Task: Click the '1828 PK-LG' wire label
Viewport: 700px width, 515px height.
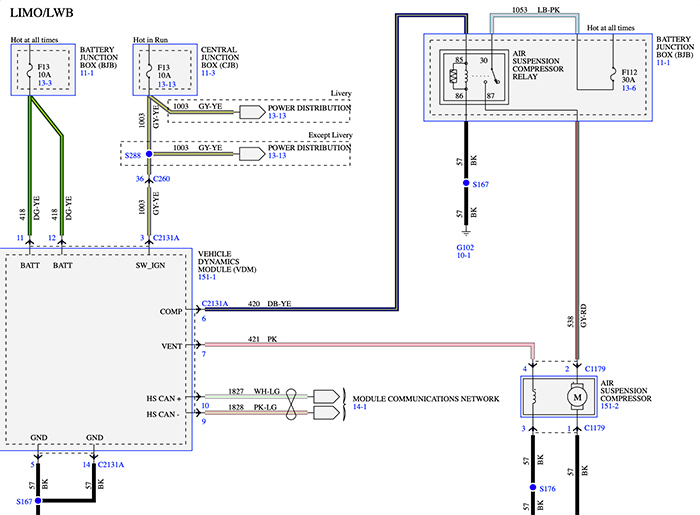Action: point(253,407)
